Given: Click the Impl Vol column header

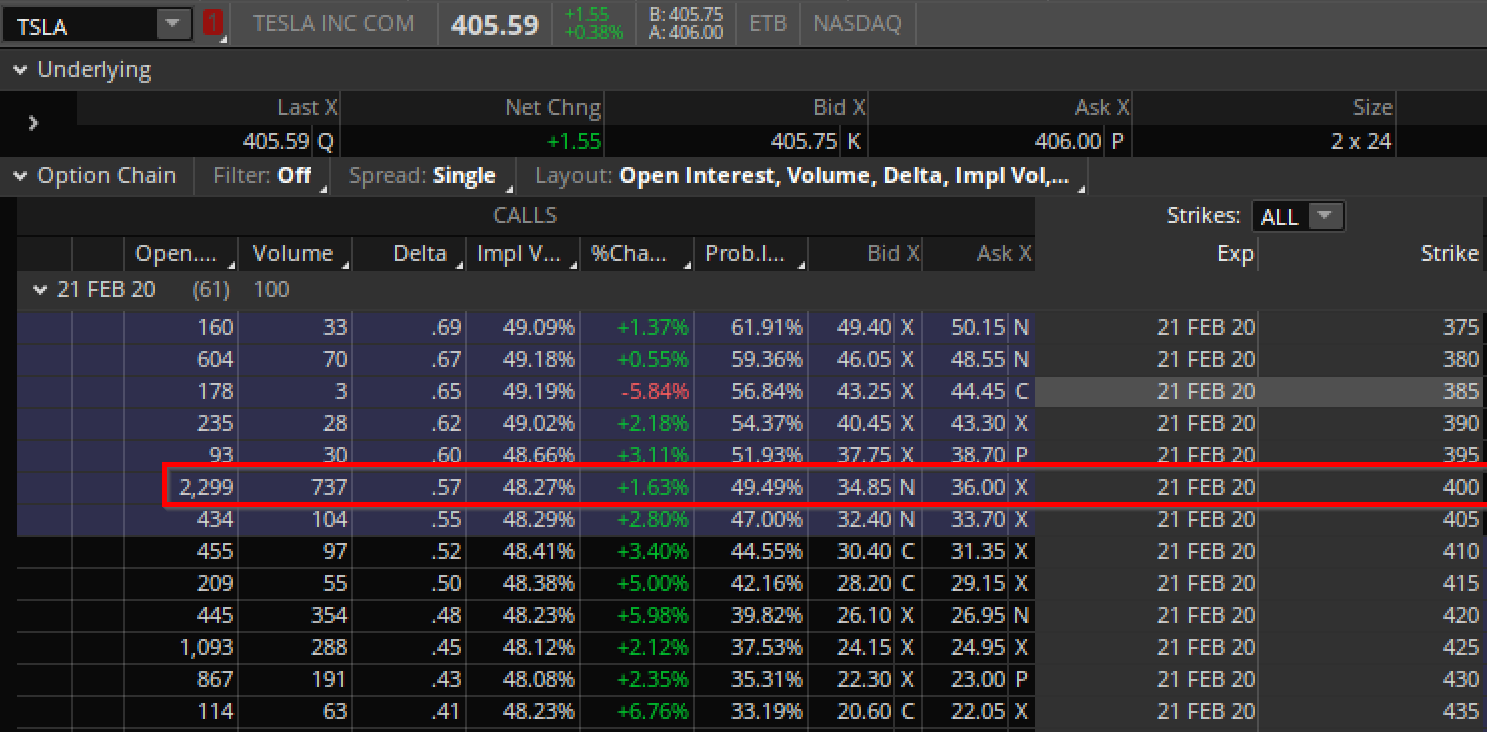Looking at the screenshot, I should 523,254.
